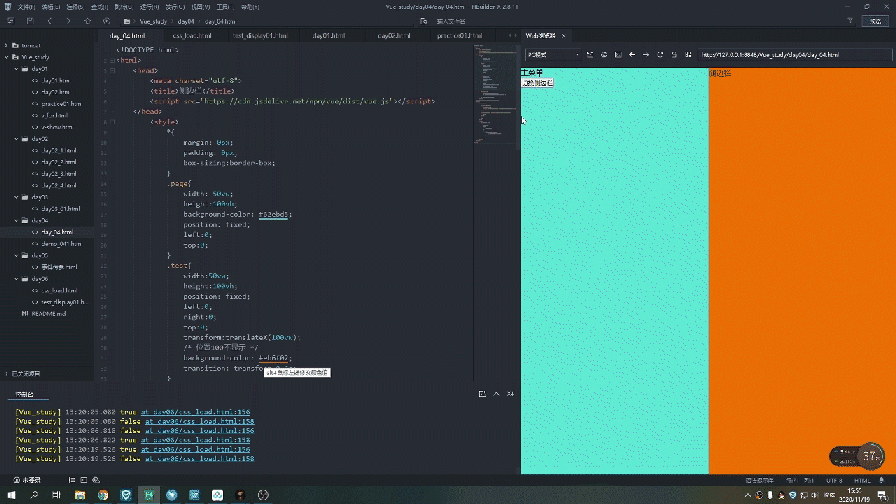Click the Vue_study breadcrumb in the path bar
Viewport: 896px width, 504px height.
click(153, 21)
